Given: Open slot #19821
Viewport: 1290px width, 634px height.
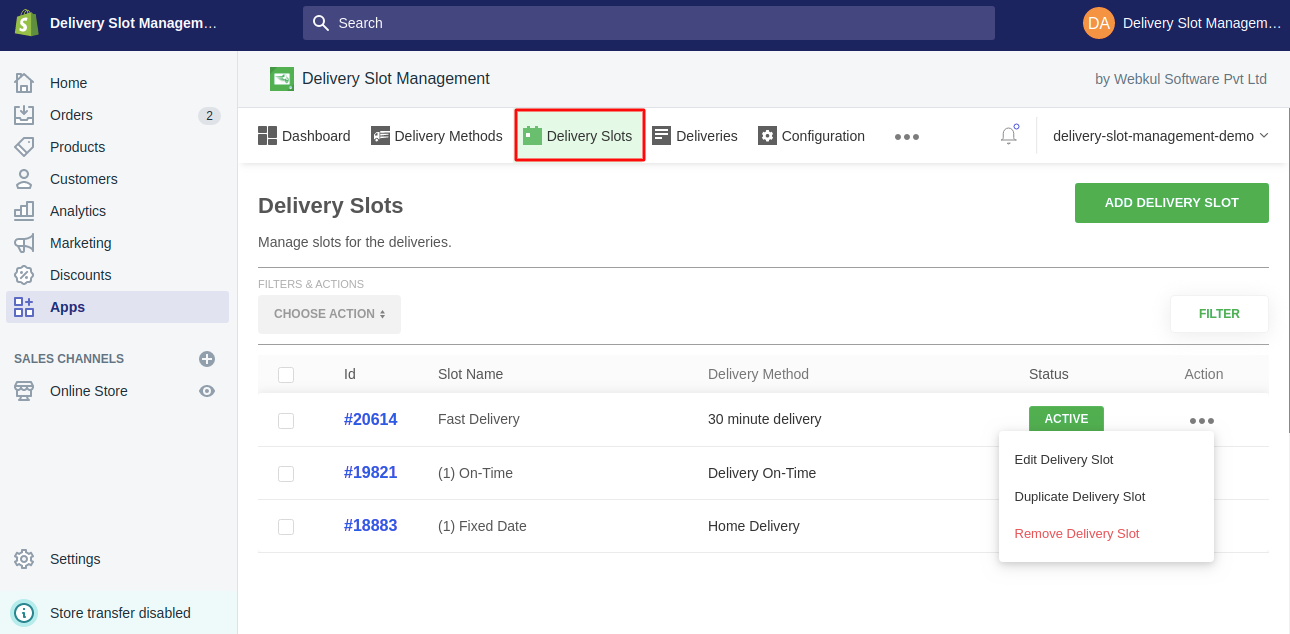Looking at the screenshot, I should coord(371,473).
